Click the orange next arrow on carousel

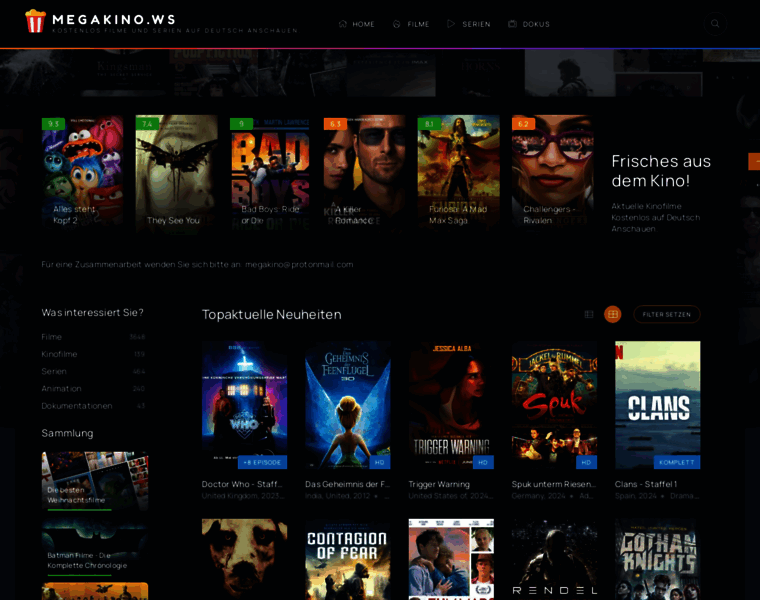(754, 161)
